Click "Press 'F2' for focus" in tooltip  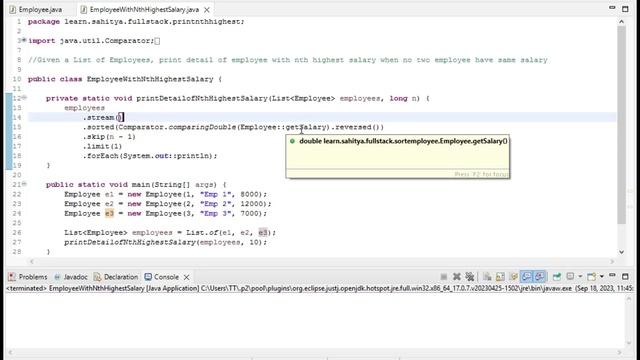coord(481,174)
